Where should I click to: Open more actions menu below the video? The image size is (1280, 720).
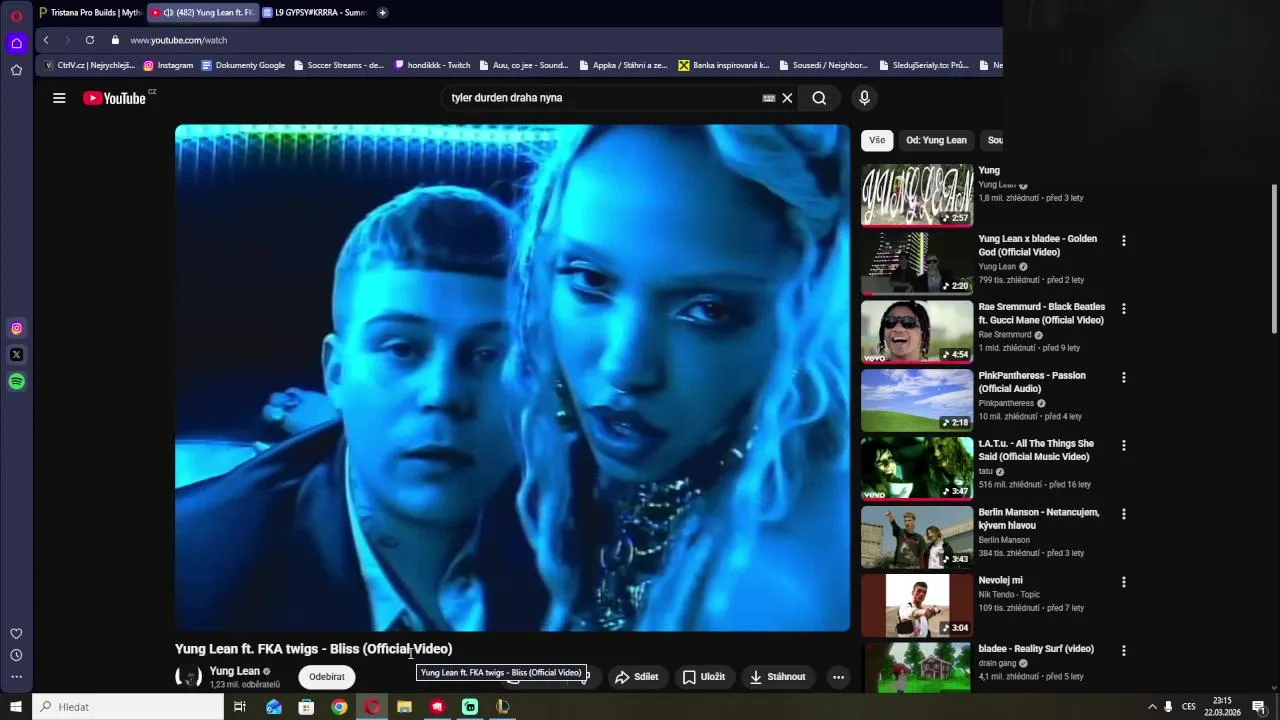[x=838, y=677]
